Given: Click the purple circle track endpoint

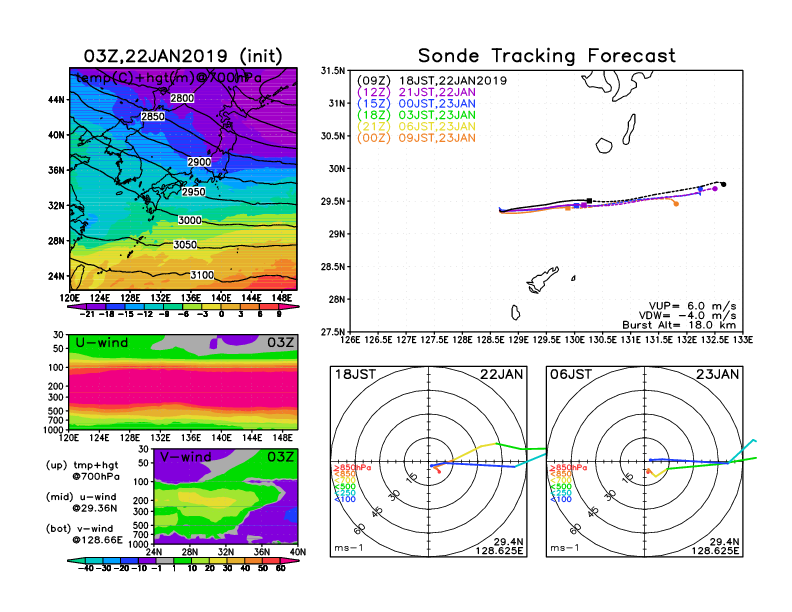Looking at the screenshot, I should [715, 189].
